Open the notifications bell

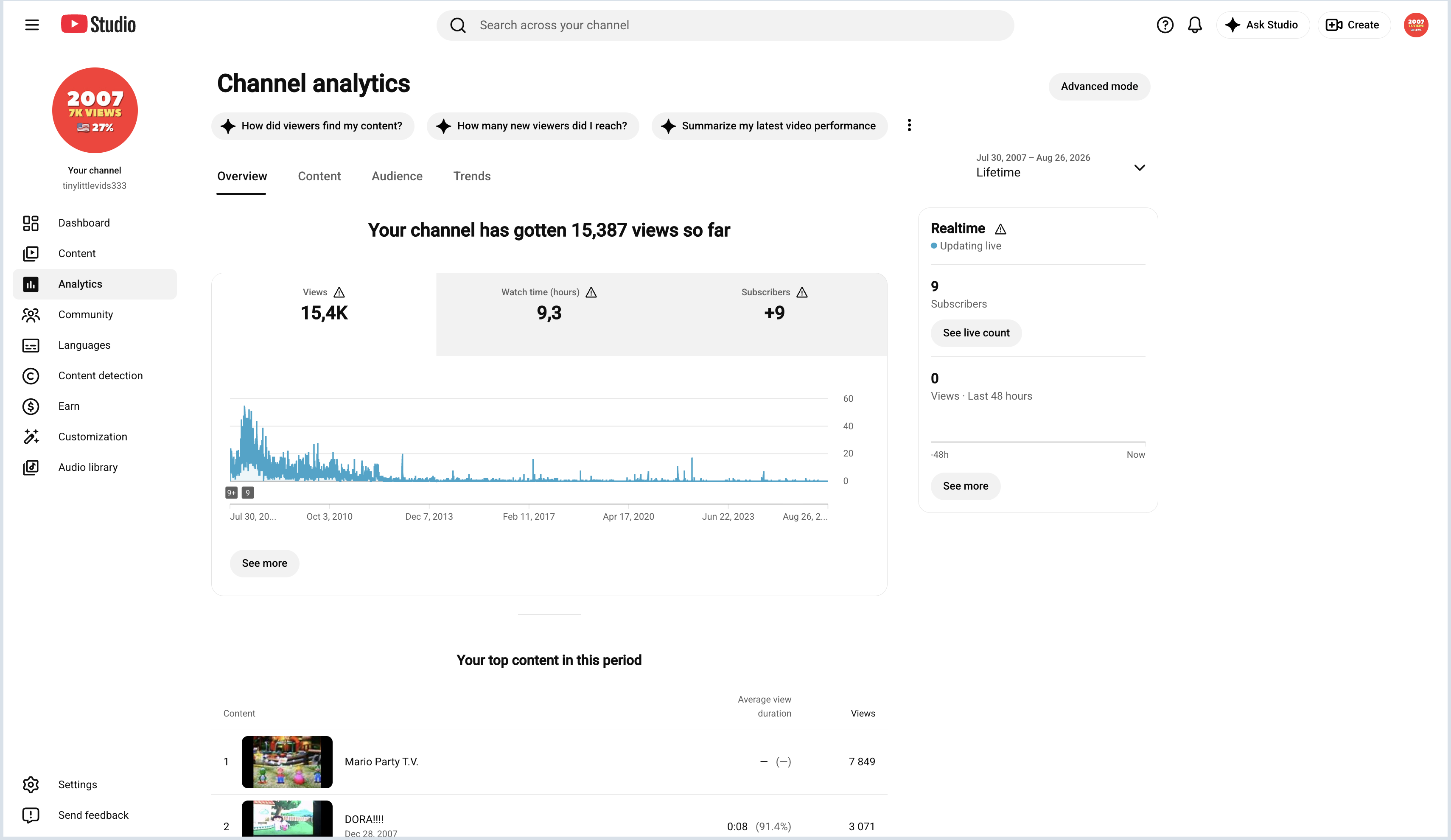[1195, 25]
